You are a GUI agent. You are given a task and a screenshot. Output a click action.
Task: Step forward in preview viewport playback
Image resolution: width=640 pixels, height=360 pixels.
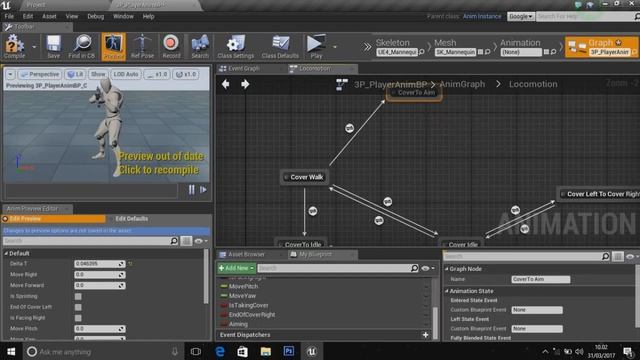[203, 190]
